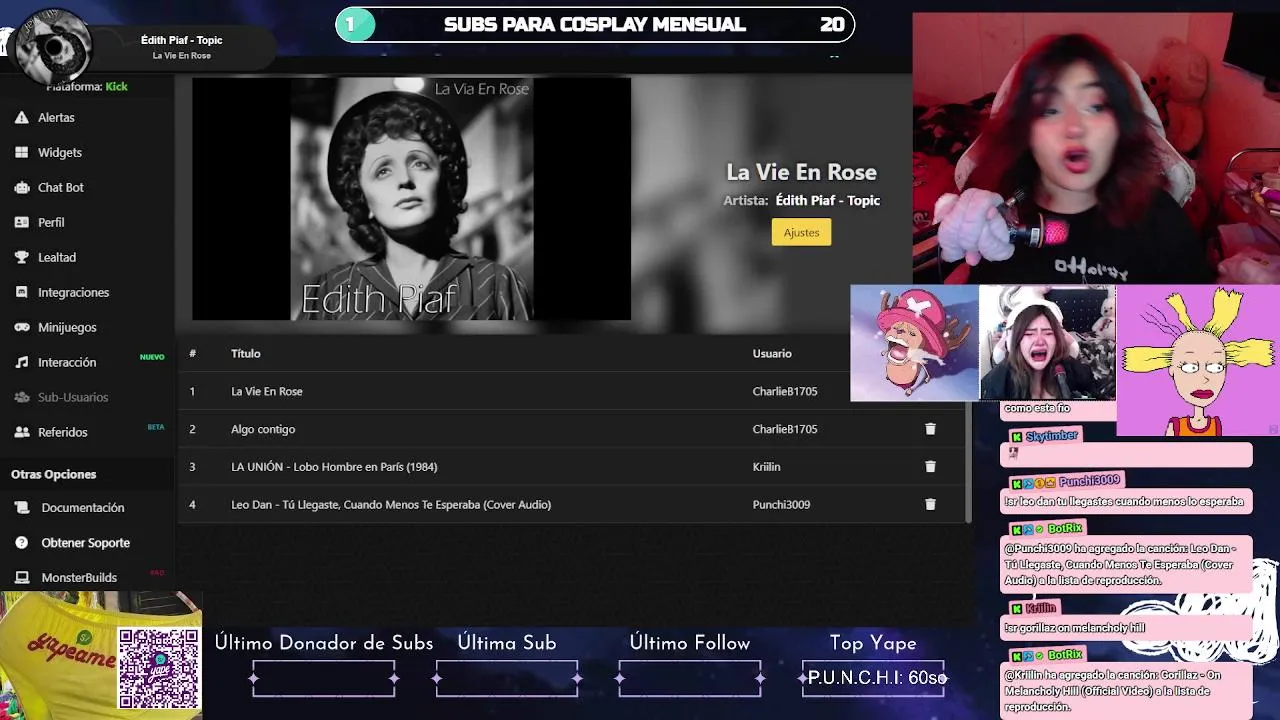
Task: Click the Perfil card icon
Action: coord(21,222)
